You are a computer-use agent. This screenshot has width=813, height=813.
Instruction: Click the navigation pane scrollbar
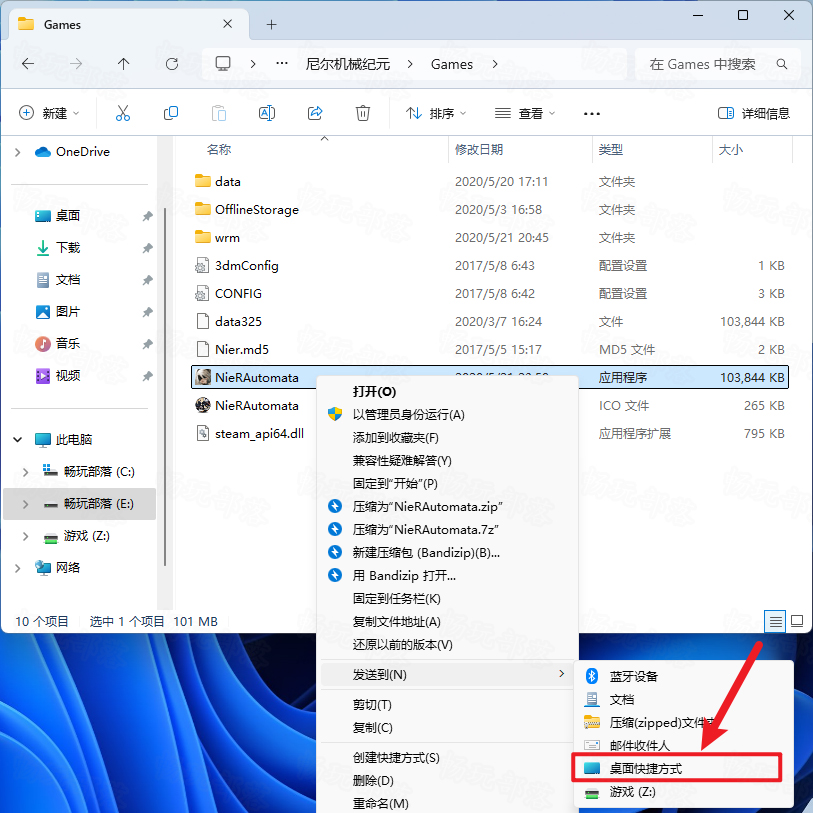pos(165,386)
